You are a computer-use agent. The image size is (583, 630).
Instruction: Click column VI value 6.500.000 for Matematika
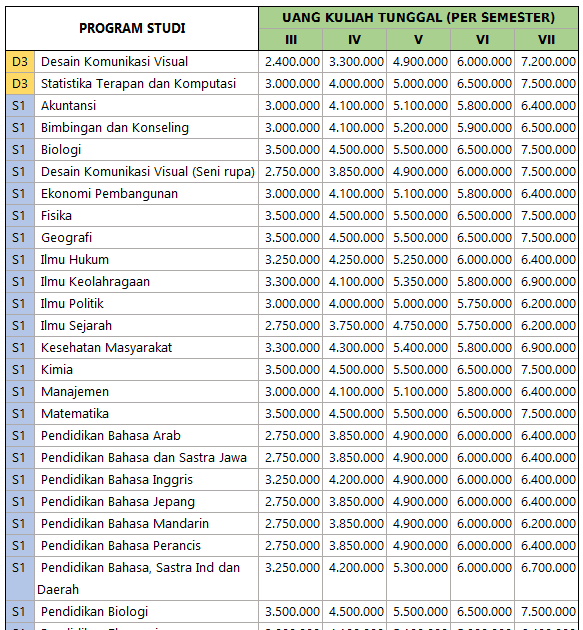point(484,413)
